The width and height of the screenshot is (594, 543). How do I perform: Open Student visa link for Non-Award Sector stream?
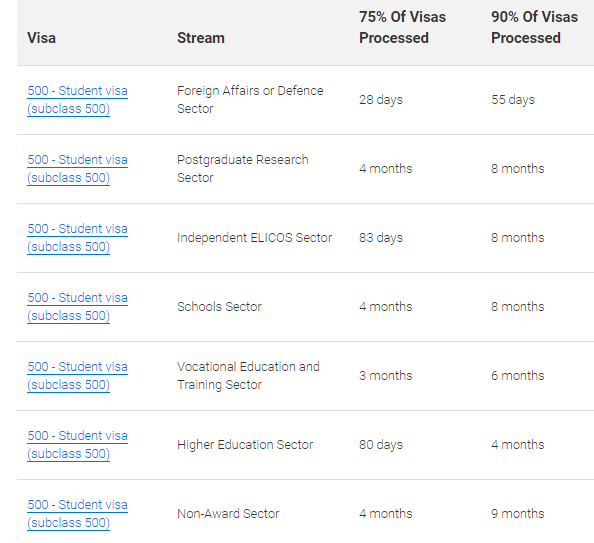click(x=77, y=513)
